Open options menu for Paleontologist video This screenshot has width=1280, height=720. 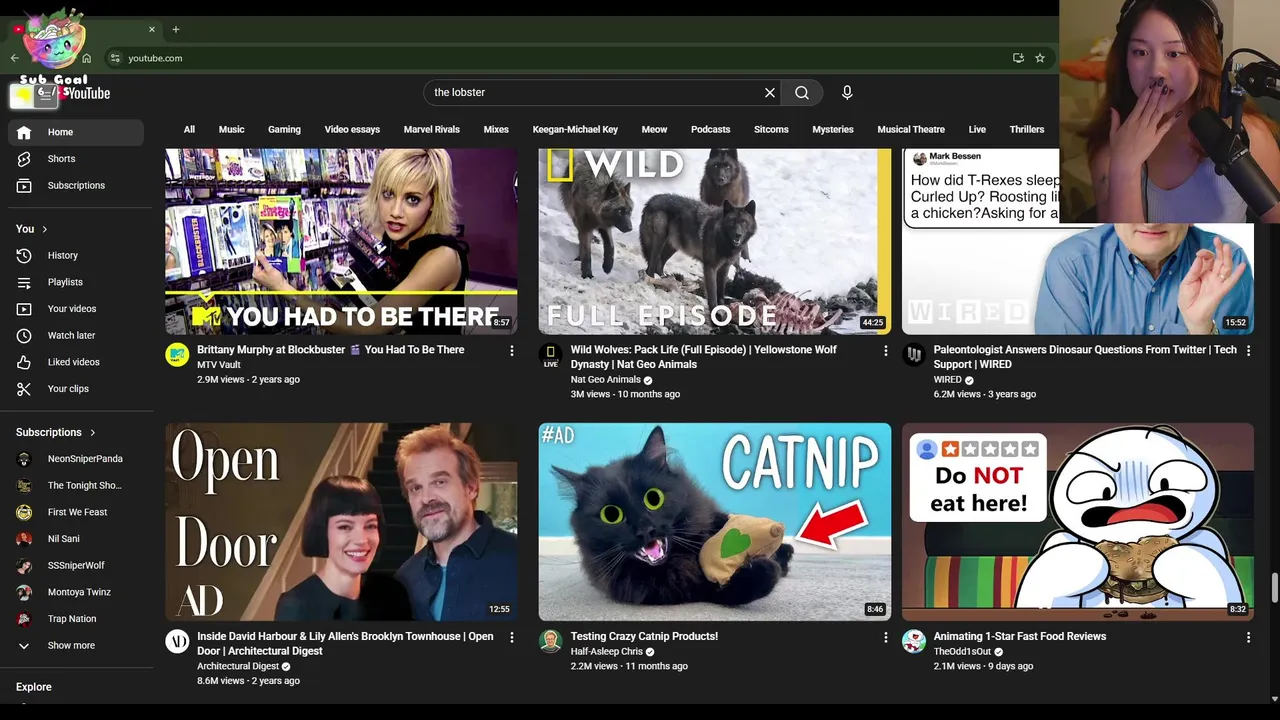[1248, 351]
